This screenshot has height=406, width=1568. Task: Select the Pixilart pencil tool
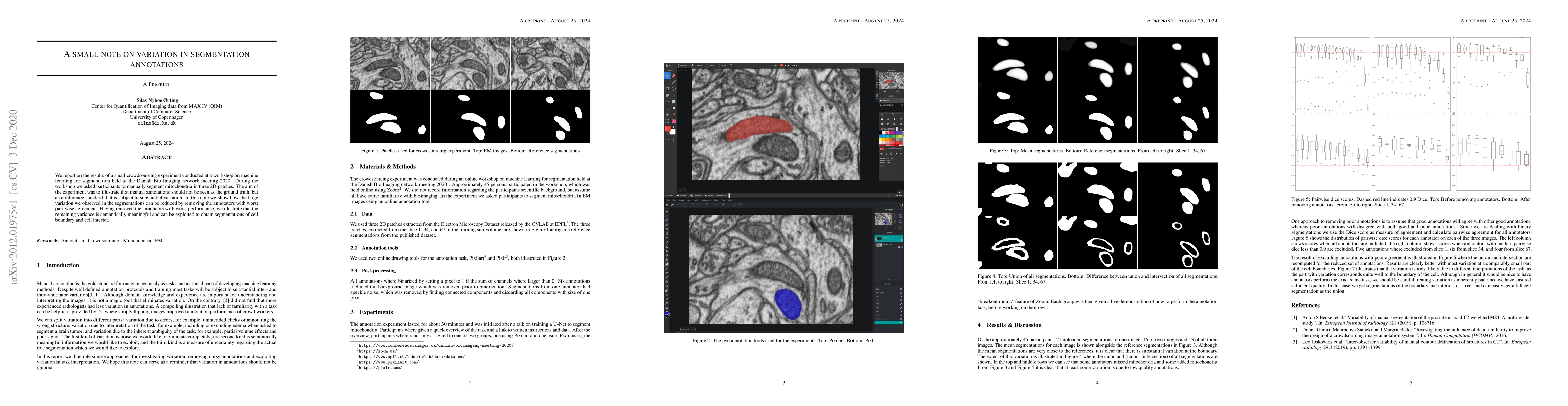667,76
